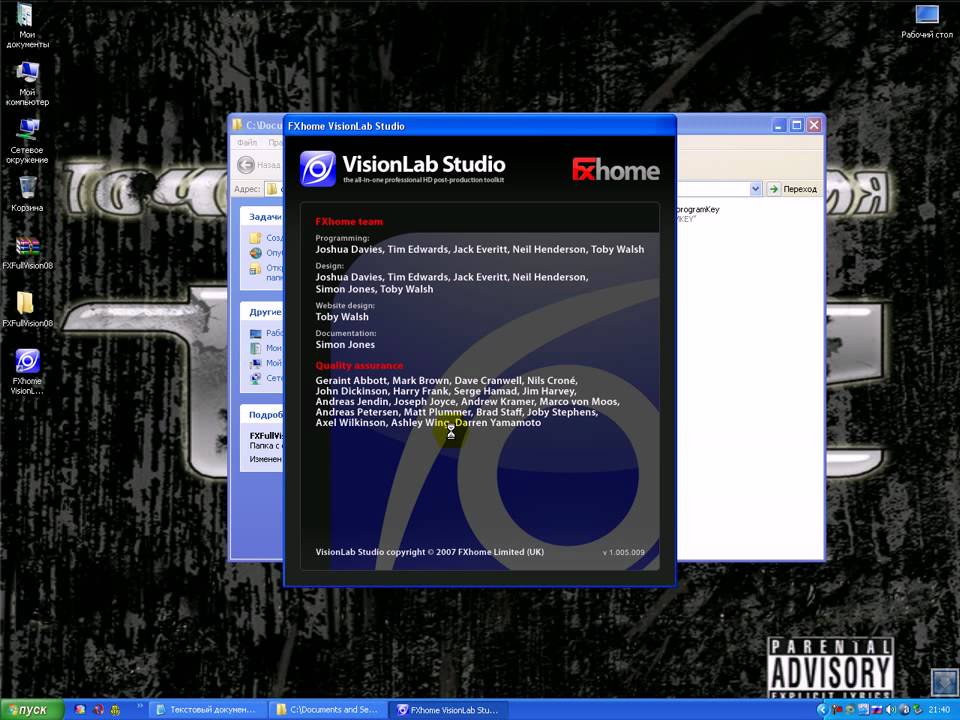Click the 'Quality assurance' red heading
960x720 pixels.
[359, 366]
